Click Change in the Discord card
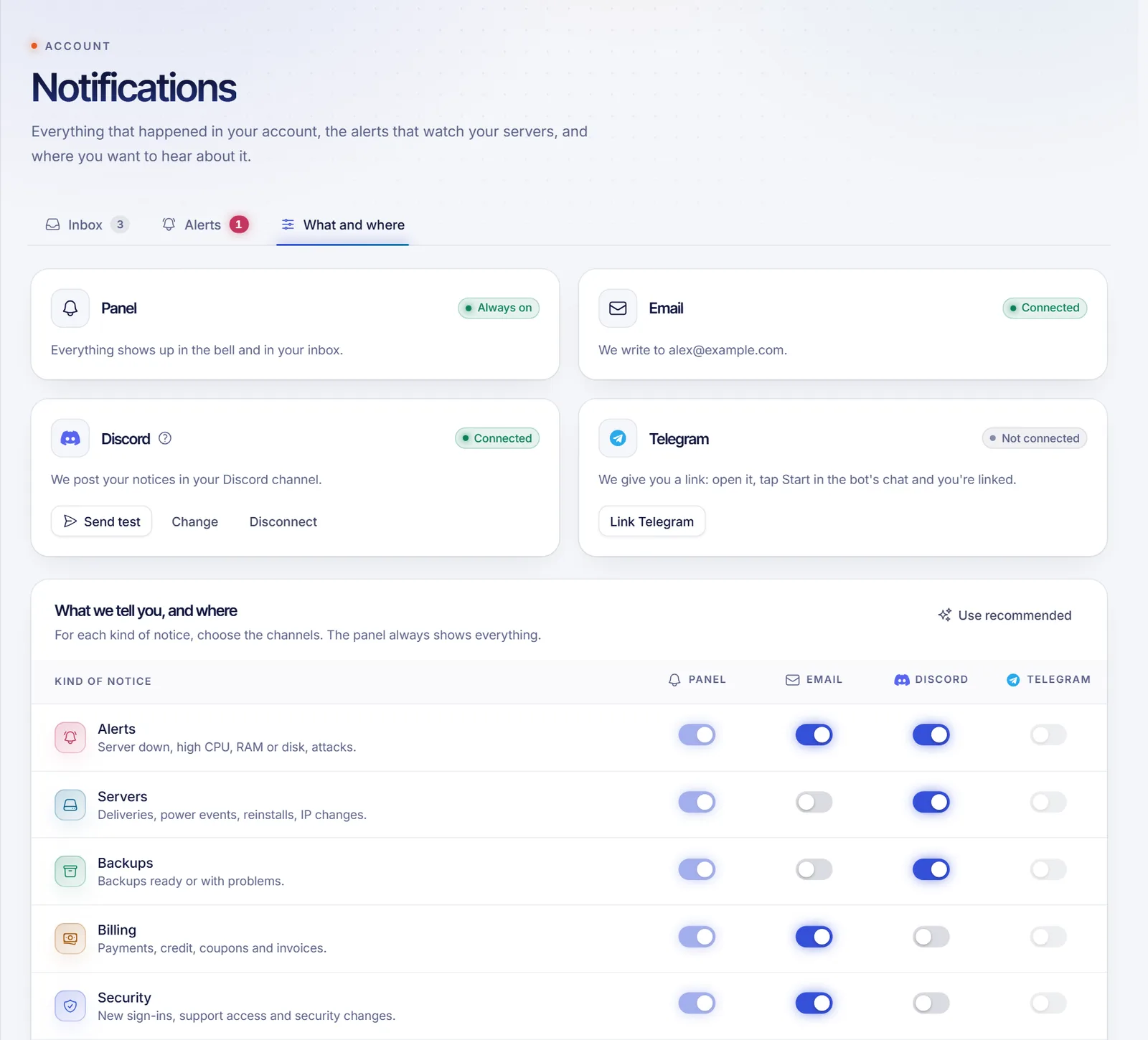 click(x=195, y=521)
